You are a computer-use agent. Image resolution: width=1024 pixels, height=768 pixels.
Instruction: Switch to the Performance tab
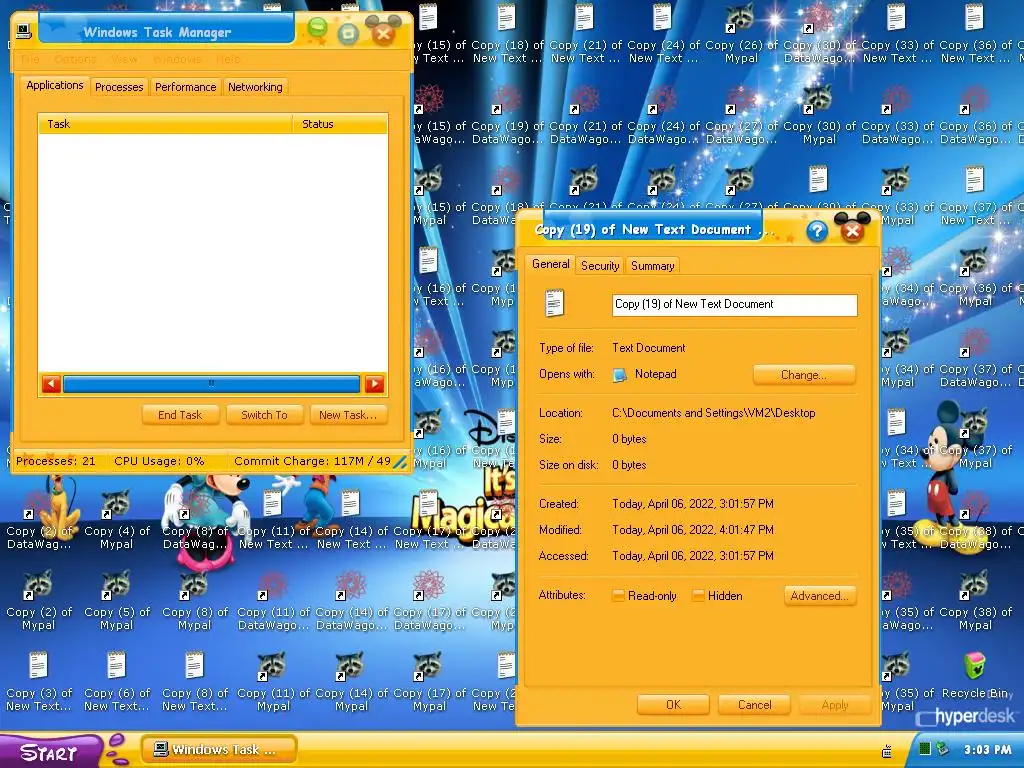(185, 87)
